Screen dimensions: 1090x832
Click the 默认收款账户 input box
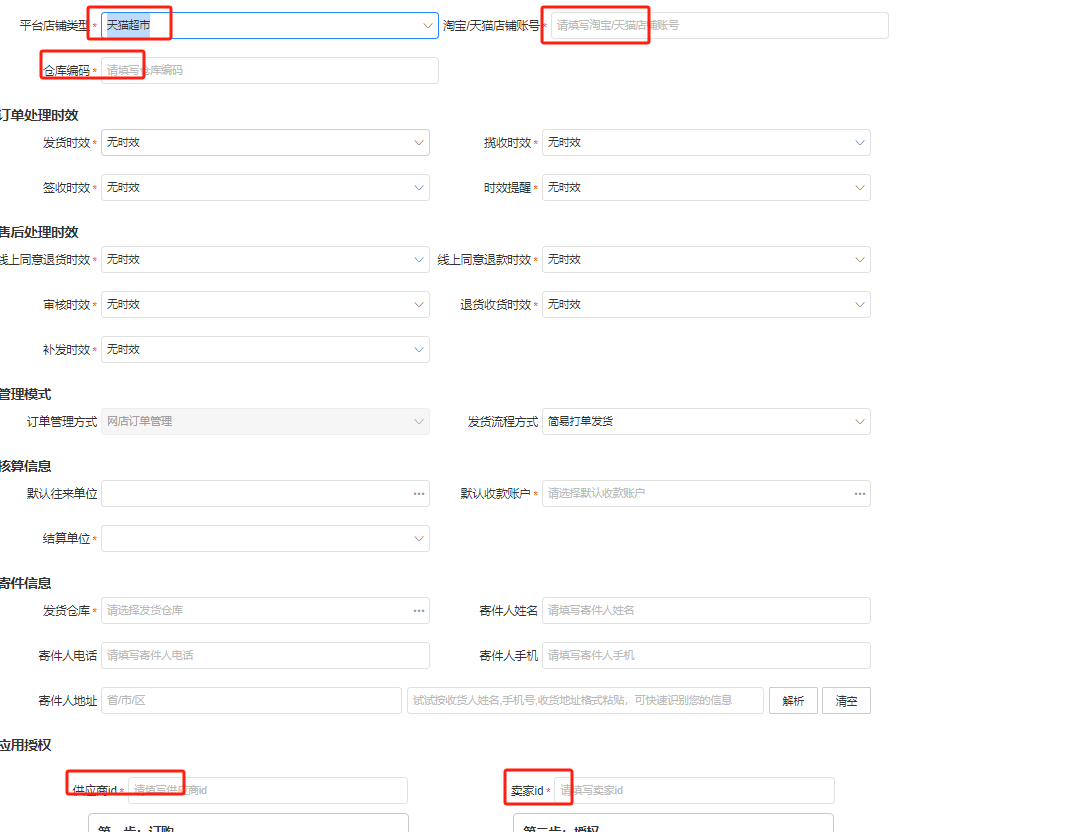coord(706,494)
